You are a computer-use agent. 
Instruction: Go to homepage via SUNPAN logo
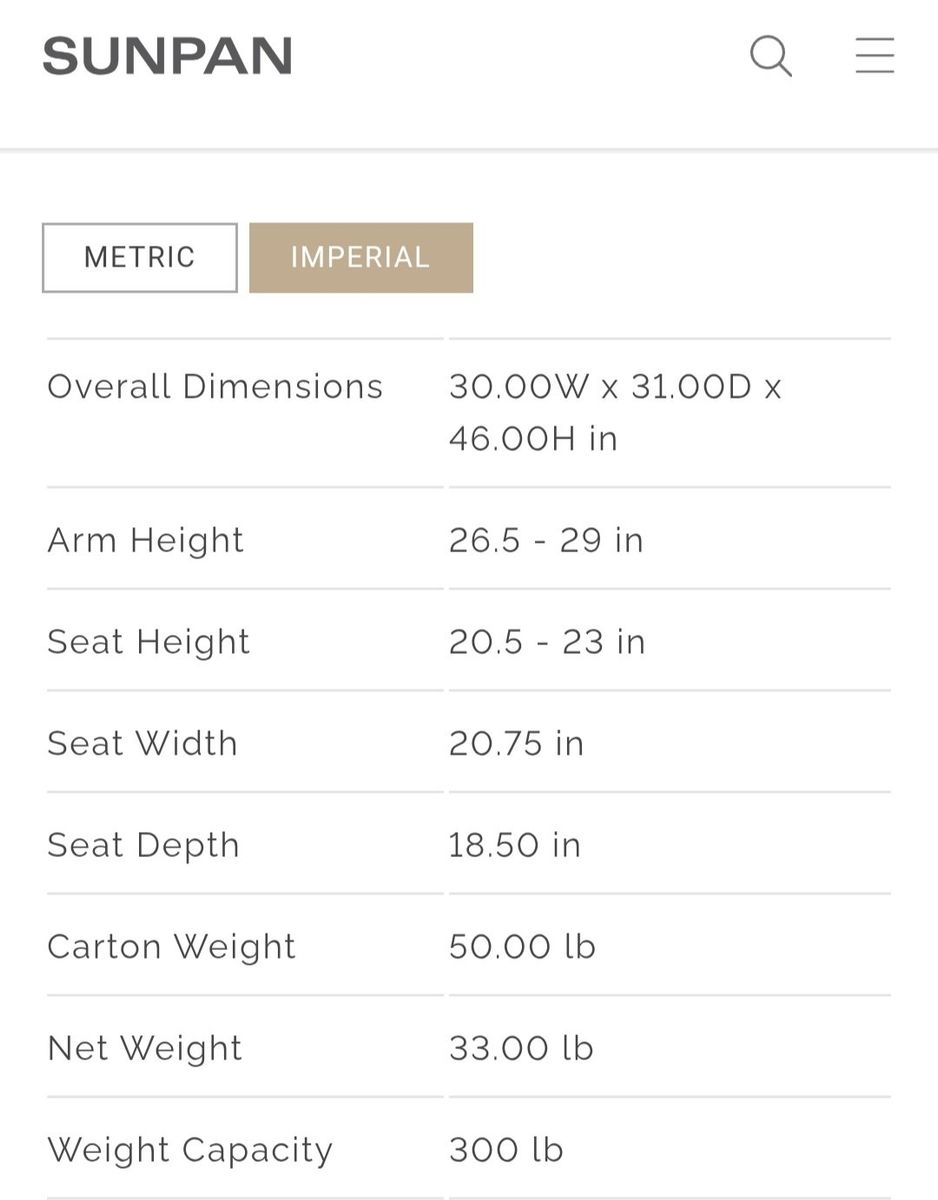[x=167, y=56]
